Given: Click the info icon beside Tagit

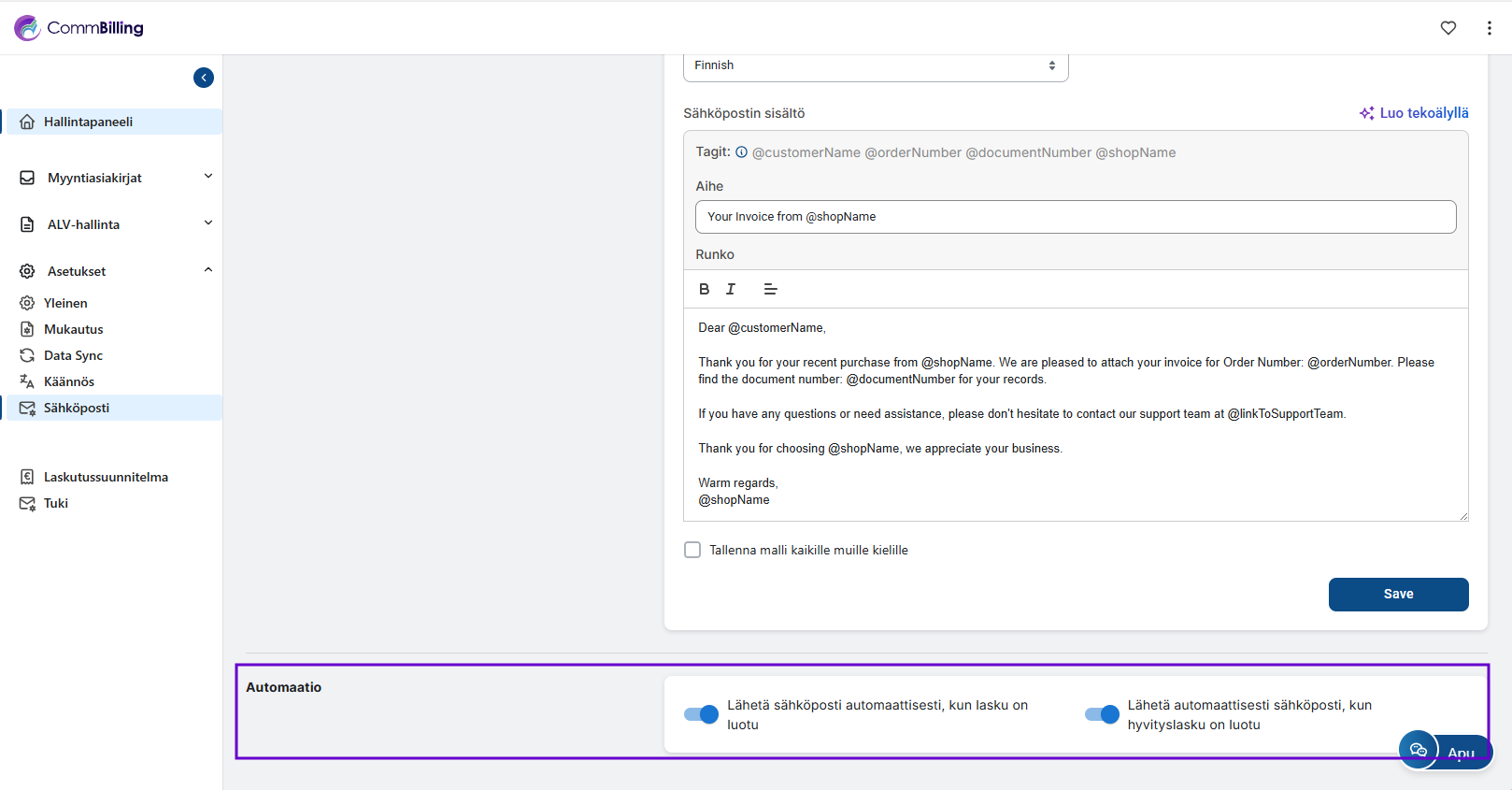Looking at the screenshot, I should point(741,152).
